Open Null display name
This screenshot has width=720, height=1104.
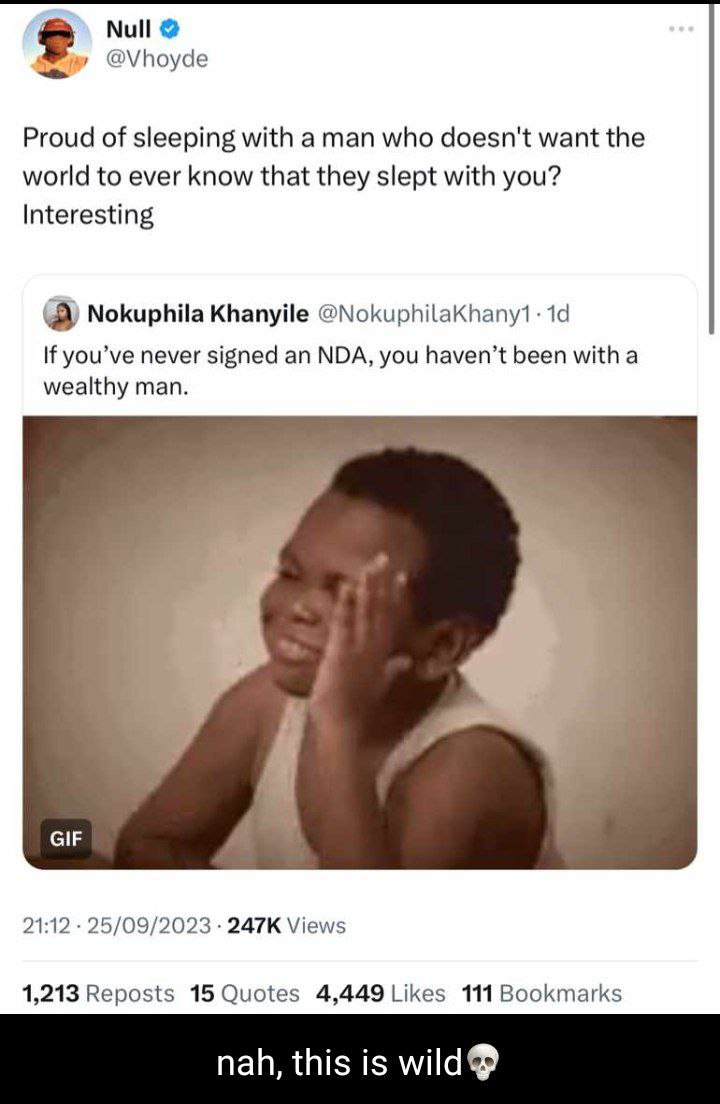click(128, 29)
